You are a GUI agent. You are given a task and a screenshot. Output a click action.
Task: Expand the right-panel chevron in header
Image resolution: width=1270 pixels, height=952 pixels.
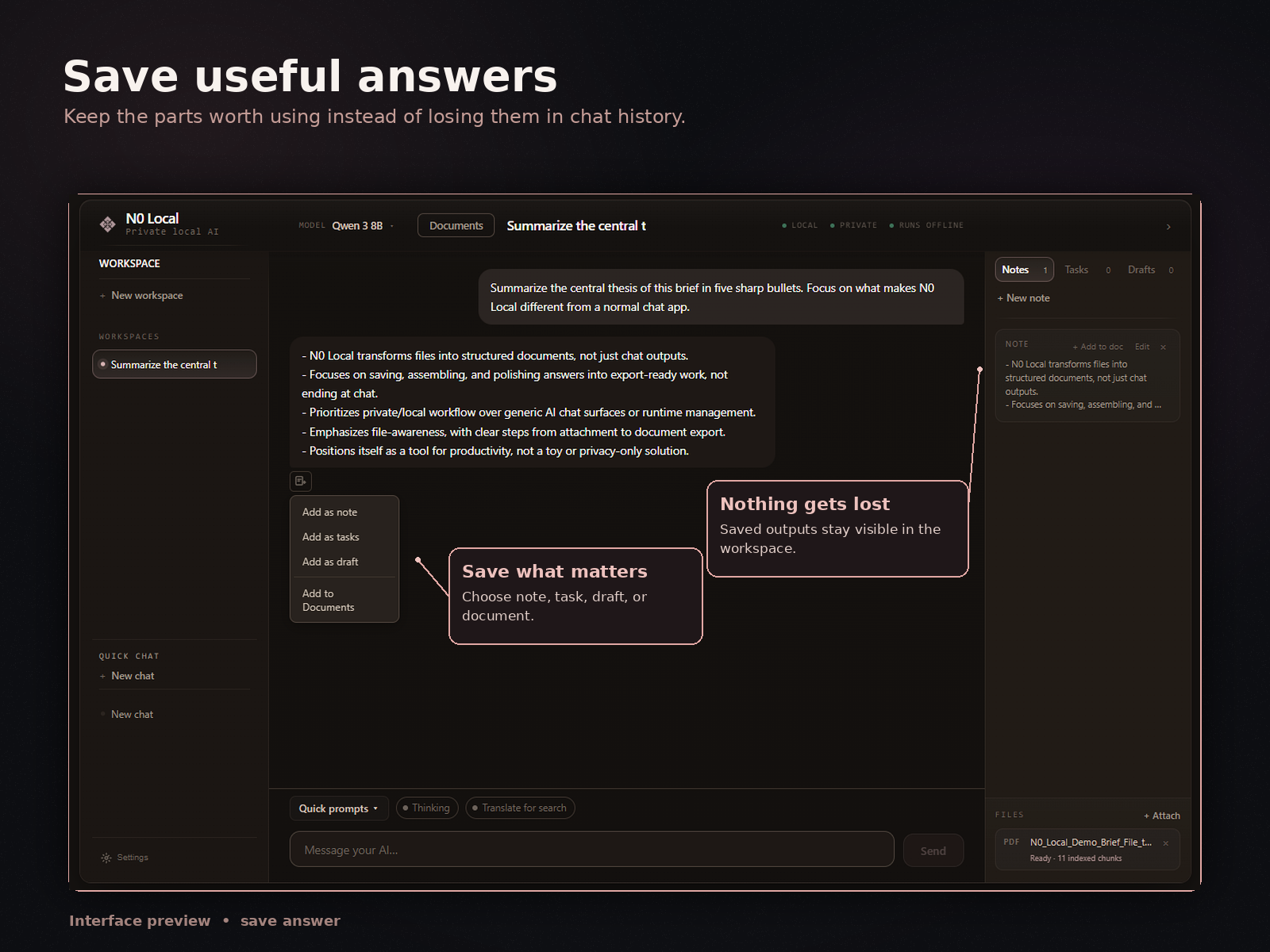(1168, 227)
